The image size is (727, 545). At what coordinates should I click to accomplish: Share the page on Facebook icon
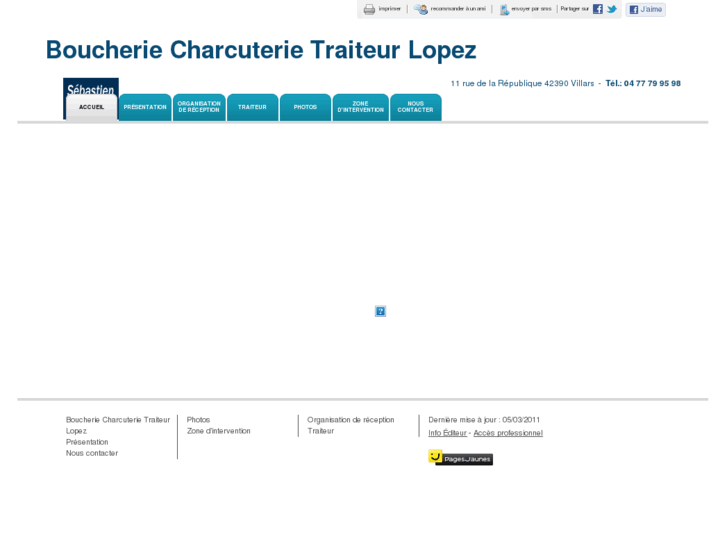598,9
